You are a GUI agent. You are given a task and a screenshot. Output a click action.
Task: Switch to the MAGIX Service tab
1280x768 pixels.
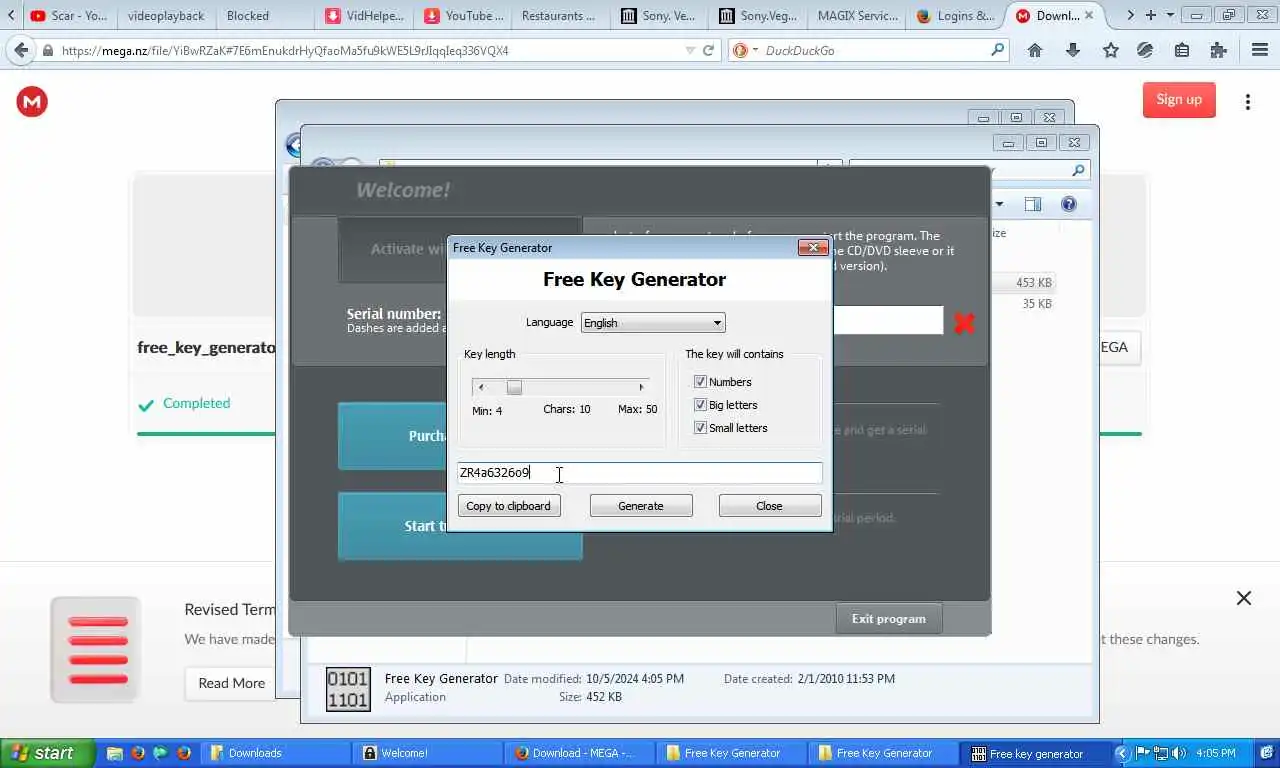coord(856,15)
